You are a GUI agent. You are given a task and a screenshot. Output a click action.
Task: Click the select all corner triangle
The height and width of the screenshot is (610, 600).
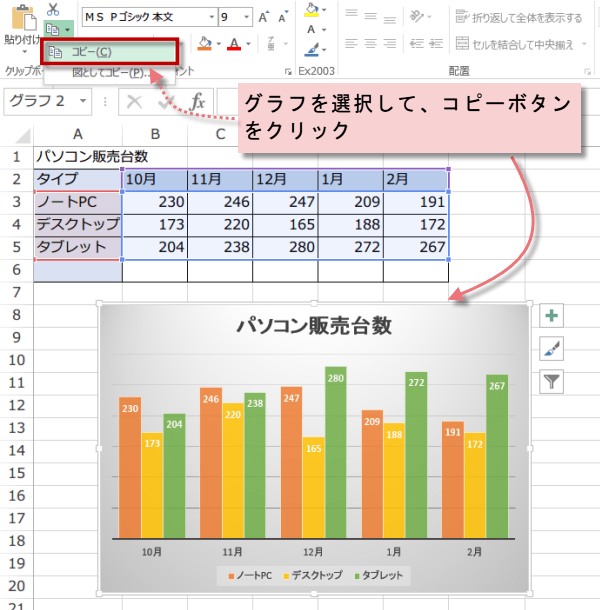click(x=23, y=136)
